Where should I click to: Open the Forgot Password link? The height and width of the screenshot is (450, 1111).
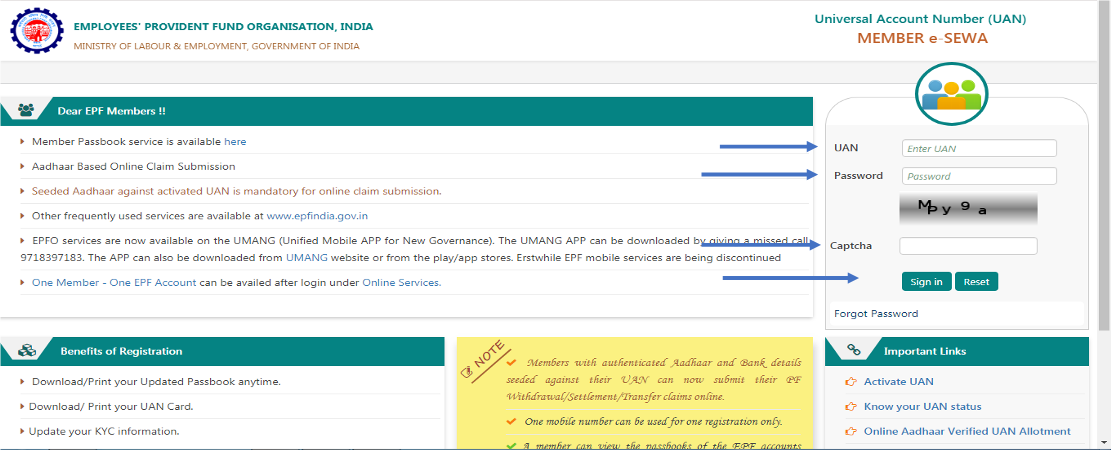[x=876, y=314]
